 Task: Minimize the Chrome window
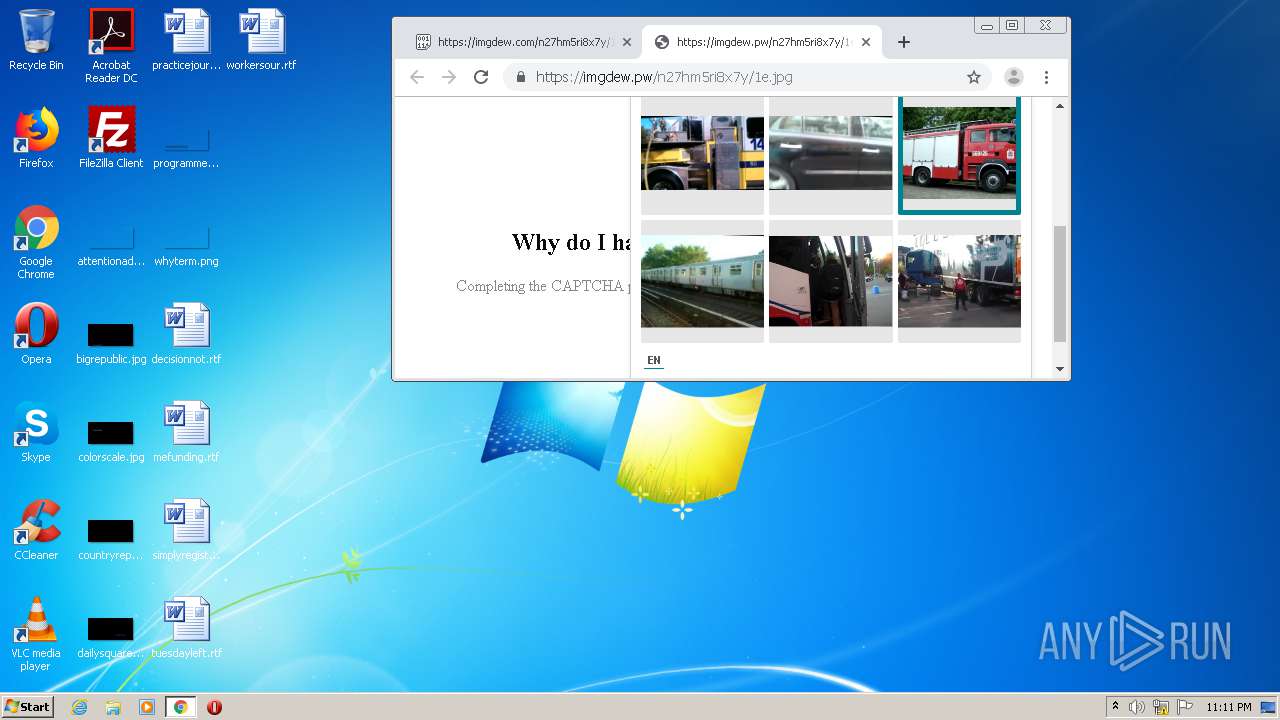[x=987, y=26]
